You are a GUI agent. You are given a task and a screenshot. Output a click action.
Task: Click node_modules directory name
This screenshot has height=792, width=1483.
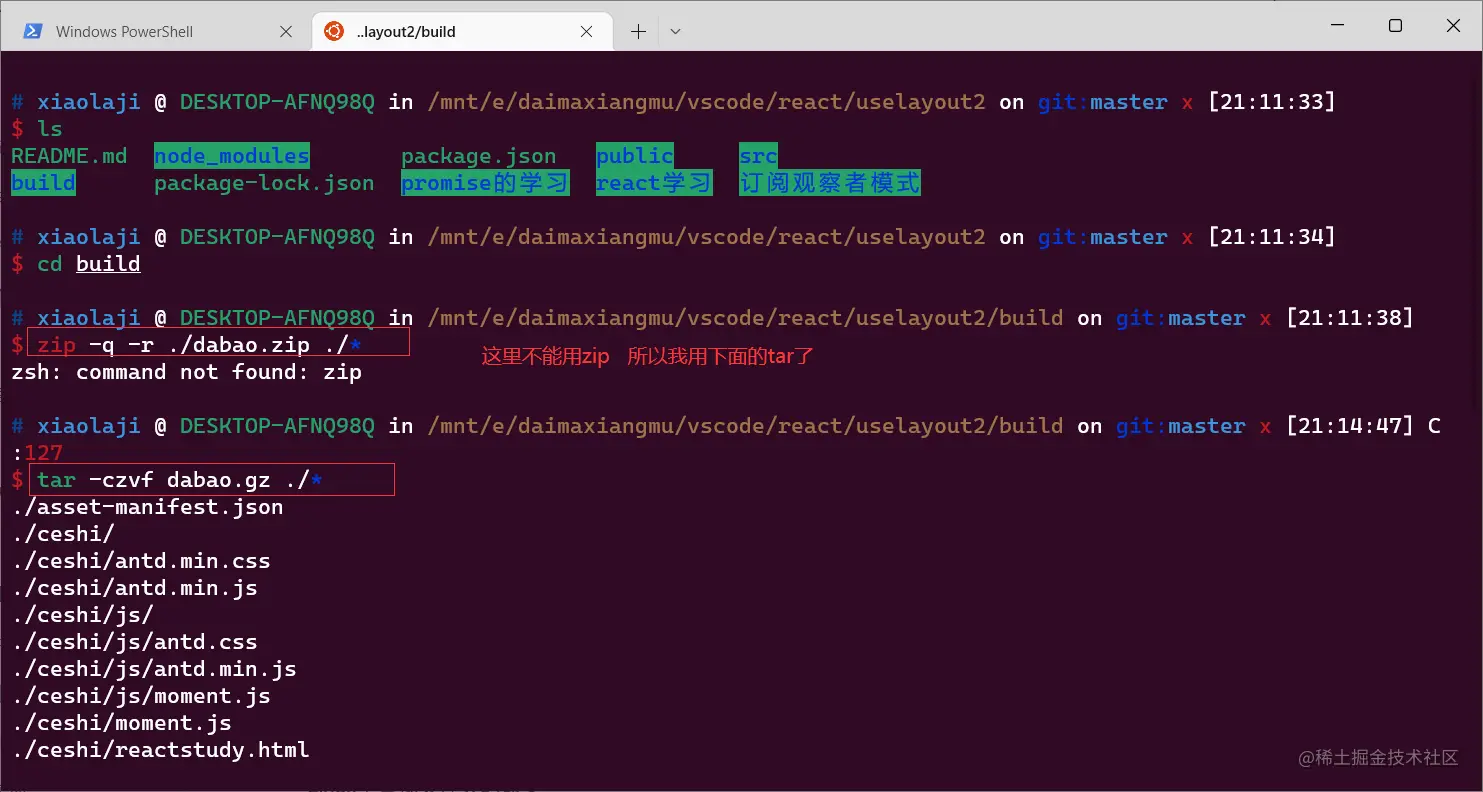click(232, 156)
